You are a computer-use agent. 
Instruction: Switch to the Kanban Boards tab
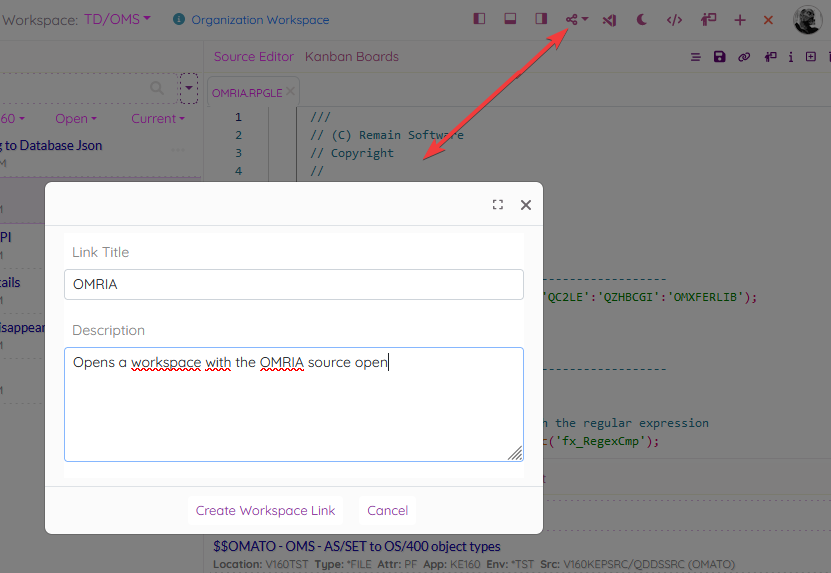pyautogui.click(x=351, y=57)
